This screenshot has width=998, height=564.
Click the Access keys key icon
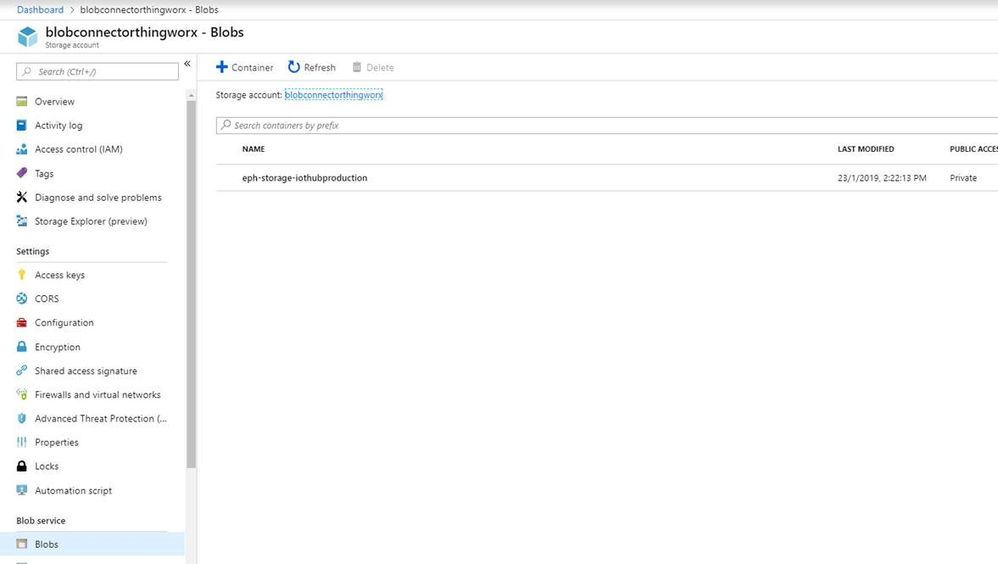coord(22,274)
